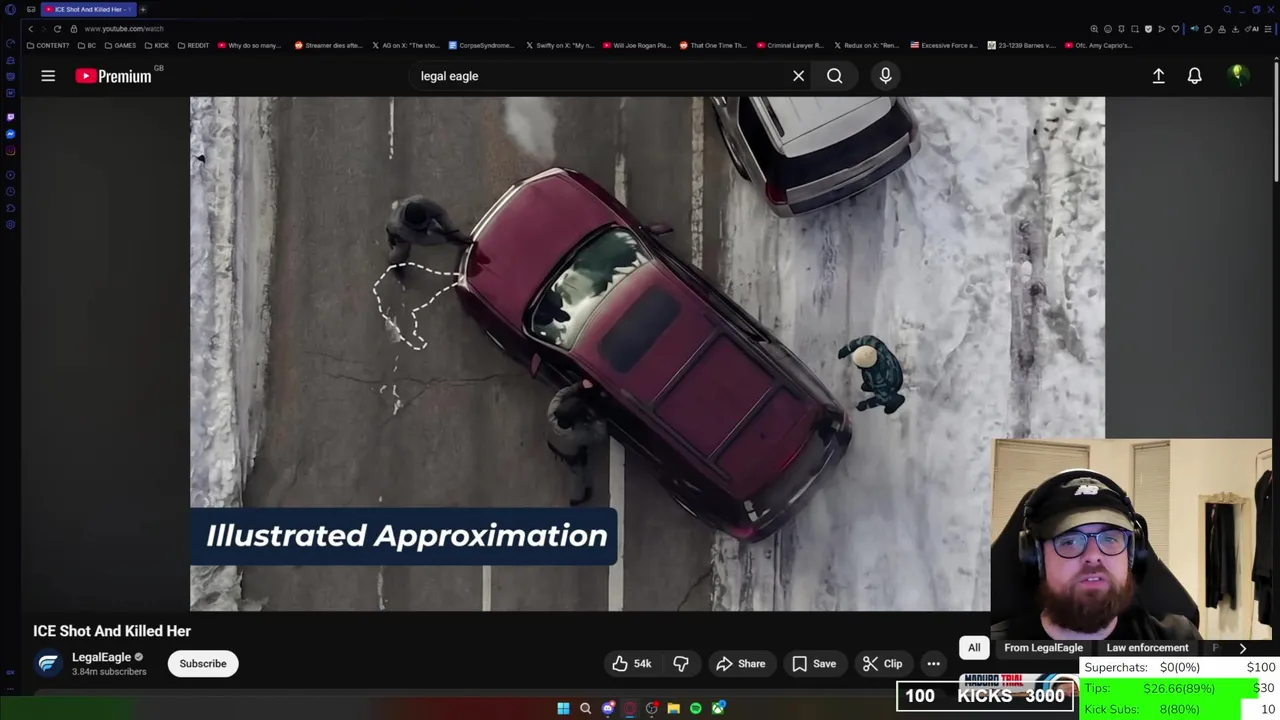Select 'From LegalEagle' filter chip
This screenshot has height=720, width=1280.
pyautogui.click(x=1043, y=648)
